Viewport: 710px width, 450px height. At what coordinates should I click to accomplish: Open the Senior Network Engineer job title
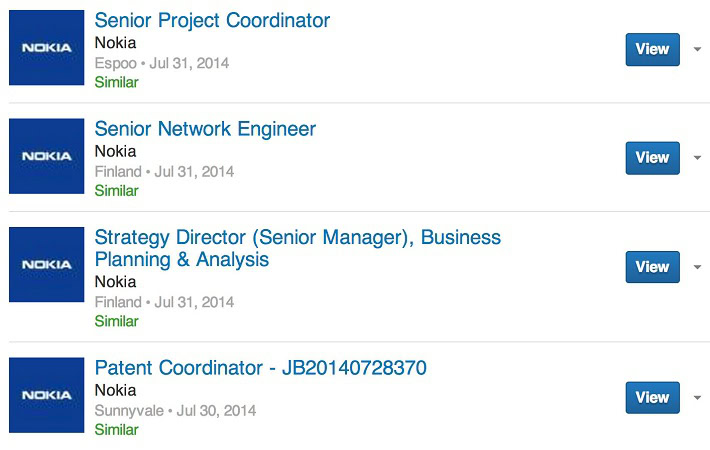click(205, 129)
